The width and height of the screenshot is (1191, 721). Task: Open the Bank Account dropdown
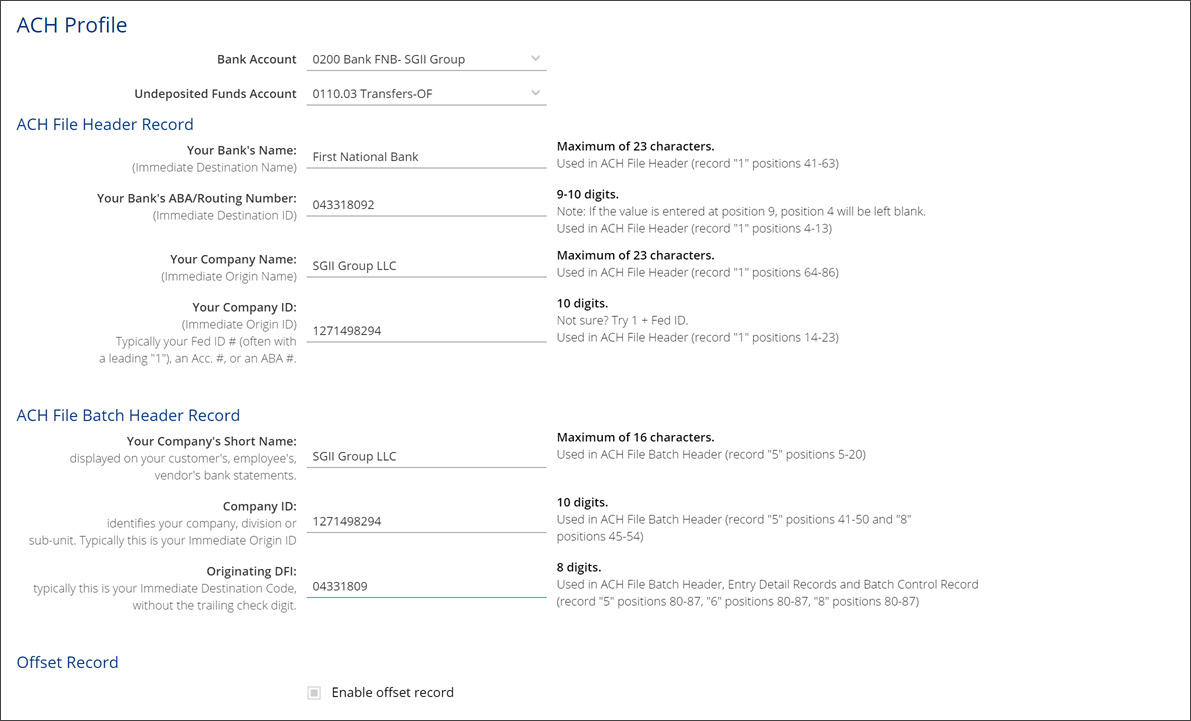[426, 59]
